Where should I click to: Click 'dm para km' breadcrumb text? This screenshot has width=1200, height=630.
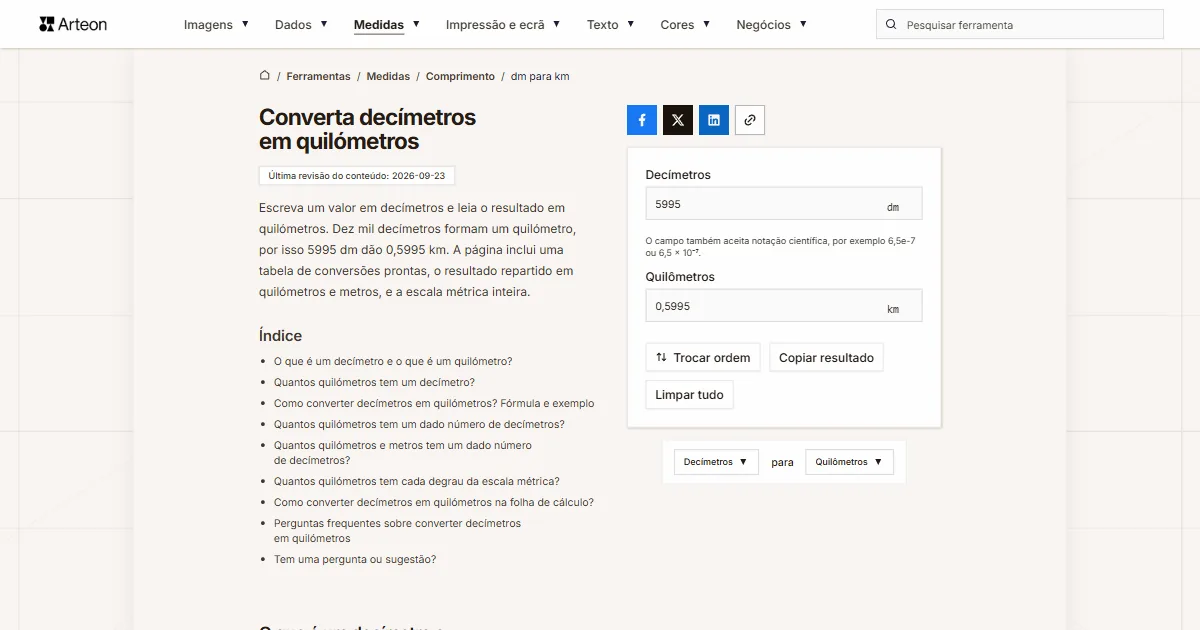(x=540, y=76)
